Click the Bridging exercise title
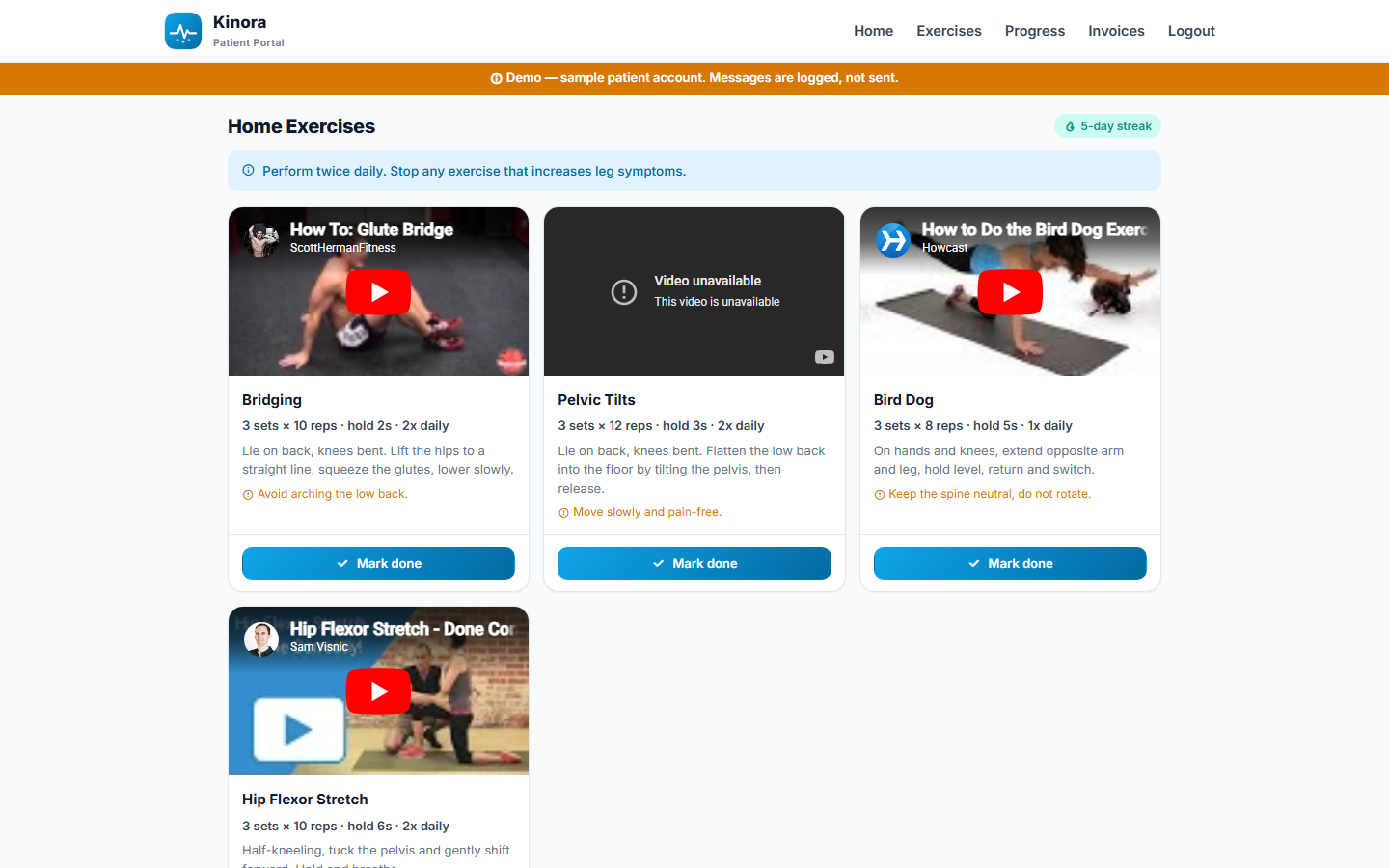1389x868 pixels. point(272,400)
